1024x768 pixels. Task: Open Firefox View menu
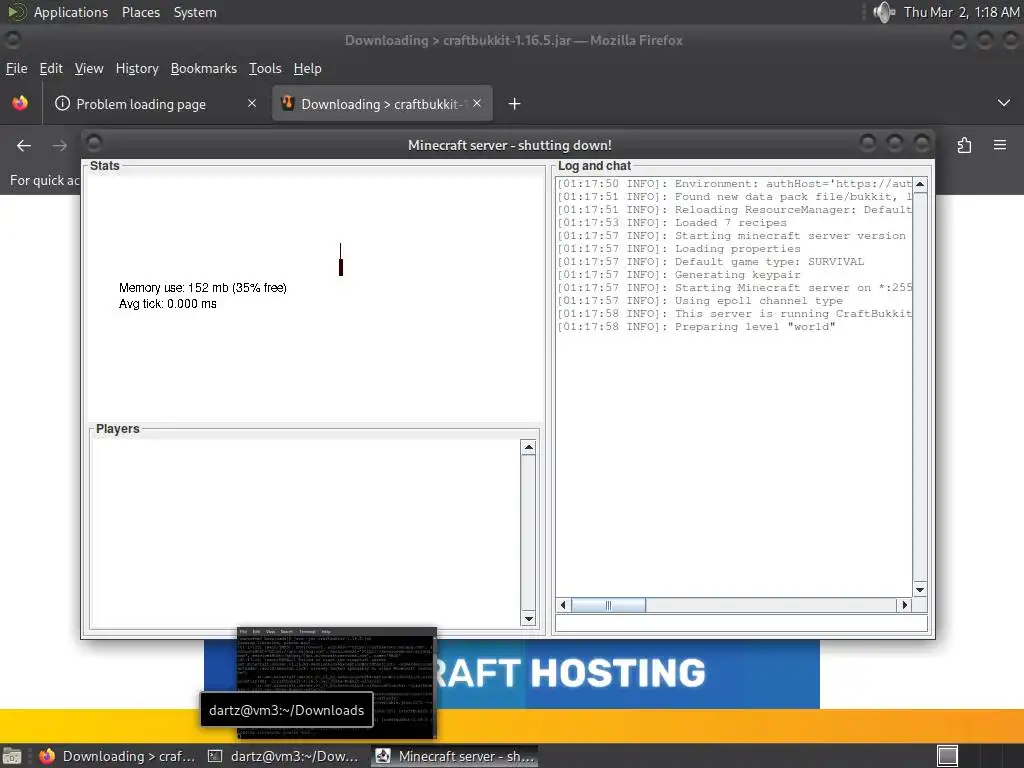[89, 69]
